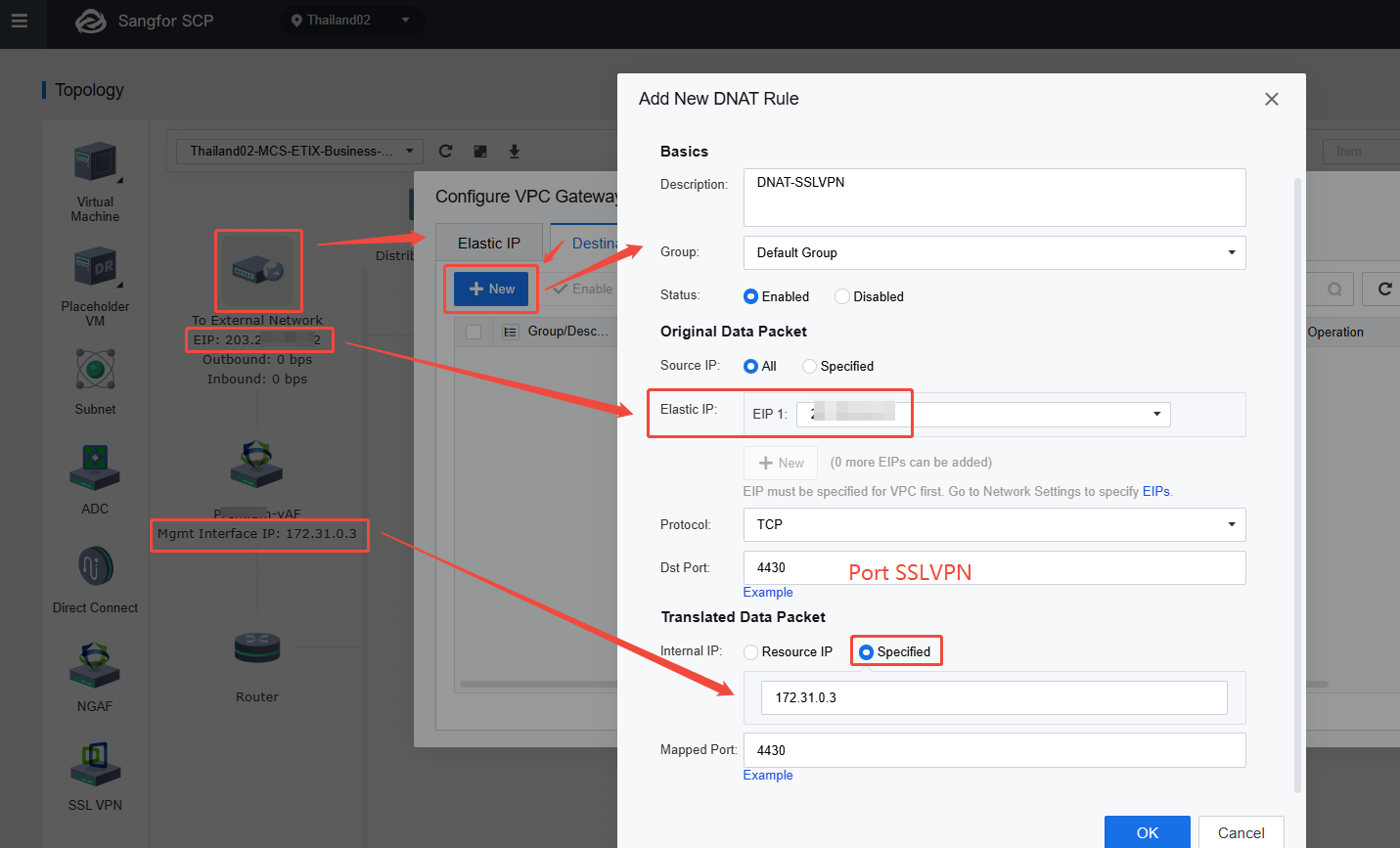Viewport: 1400px width, 848px height.
Task: Select Specified for Source IP
Action: (809, 366)
